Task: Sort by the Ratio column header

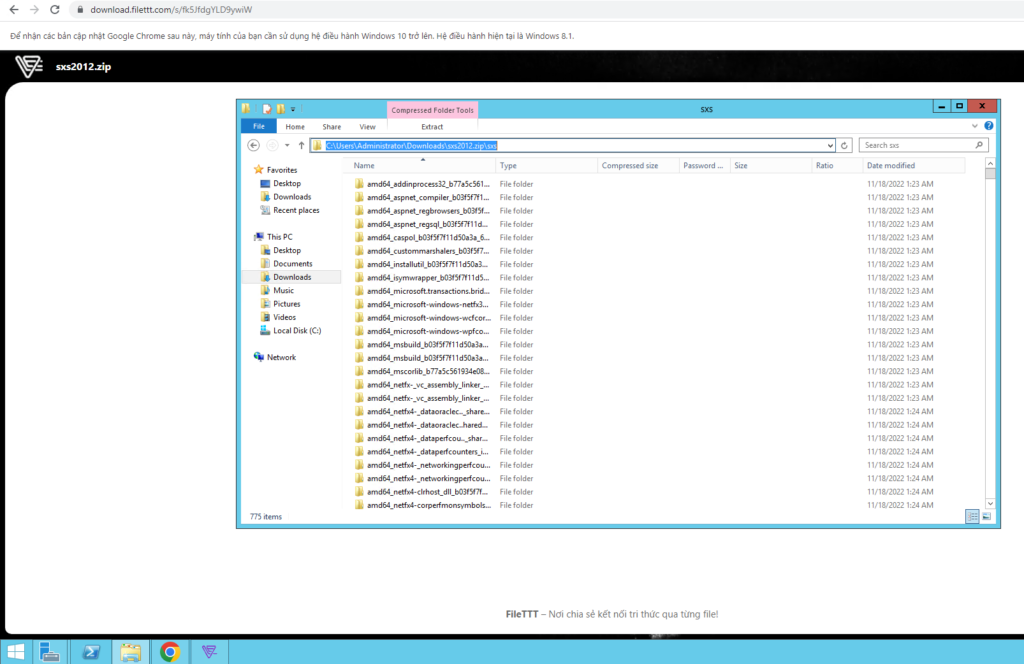Action: tap(837, 166)
